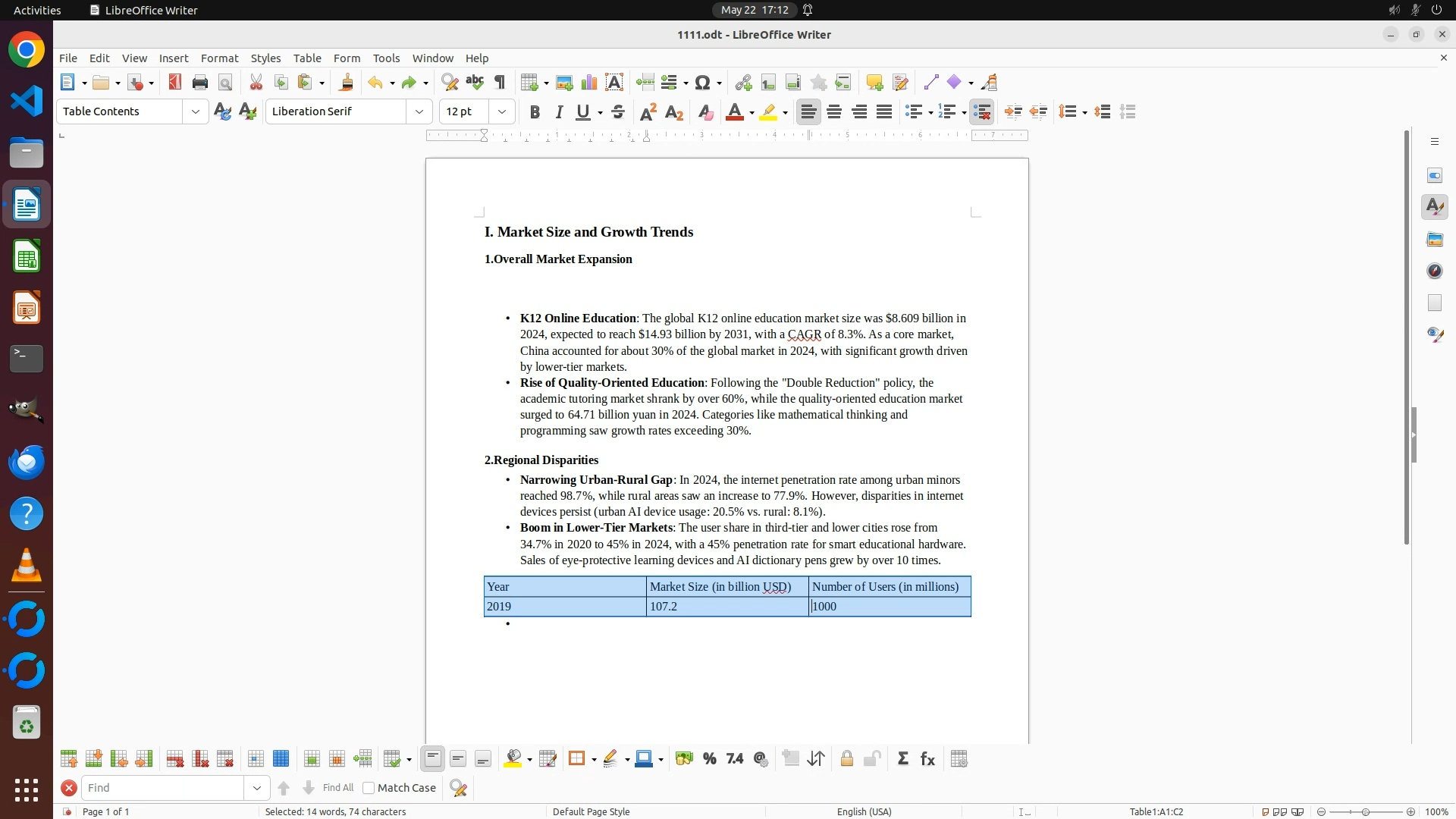Click the Find All button
Screen dimensions: 1456x819
point(337,788)
